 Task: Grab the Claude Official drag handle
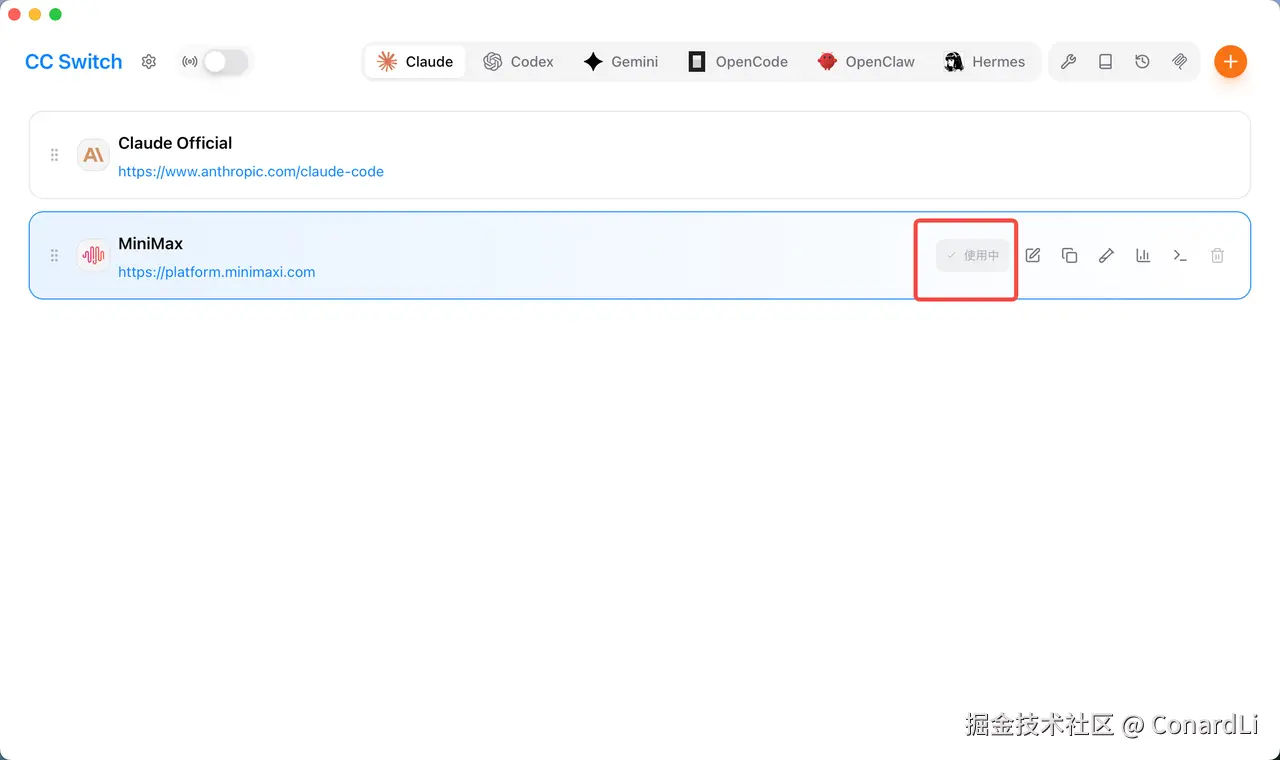click(55, 155)
